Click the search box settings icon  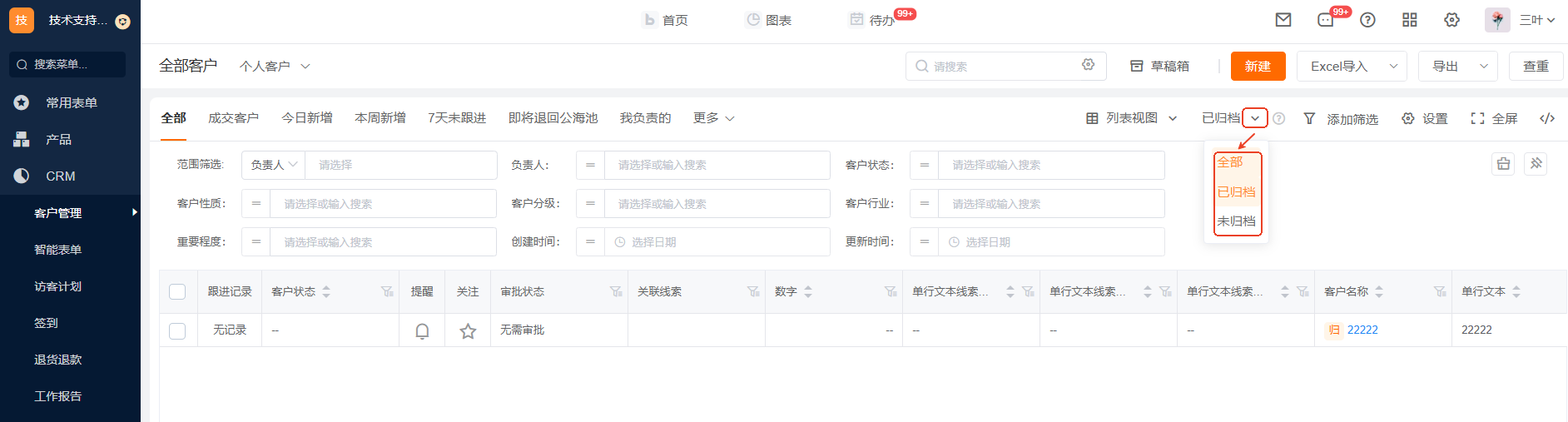click(x=1088, y=65)
